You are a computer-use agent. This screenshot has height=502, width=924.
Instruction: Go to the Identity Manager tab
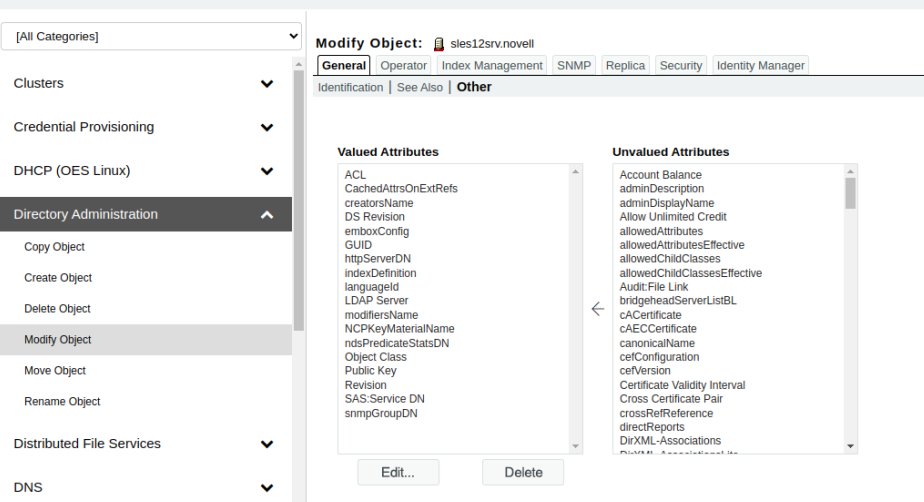tap(760, 65)
